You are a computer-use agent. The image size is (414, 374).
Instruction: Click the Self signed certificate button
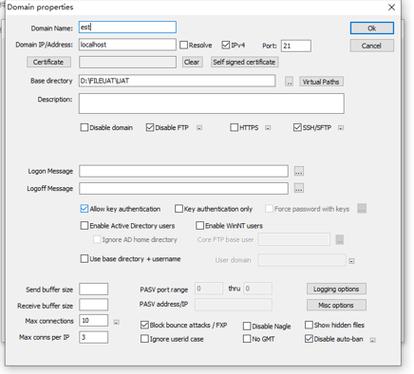click(x=244, y=62)
